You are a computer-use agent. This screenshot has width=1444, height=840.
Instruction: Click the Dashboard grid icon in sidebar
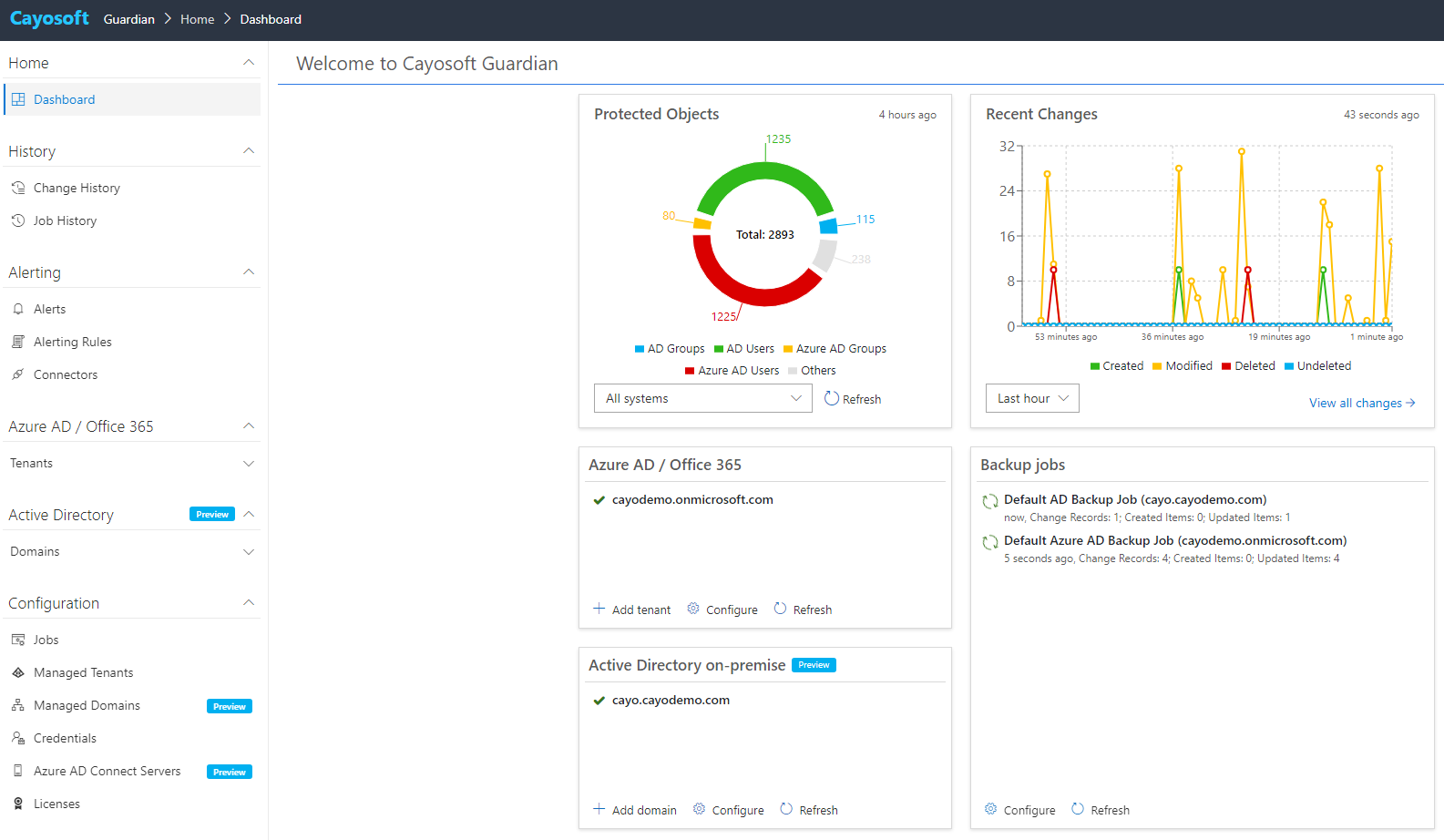click(18, 99)
